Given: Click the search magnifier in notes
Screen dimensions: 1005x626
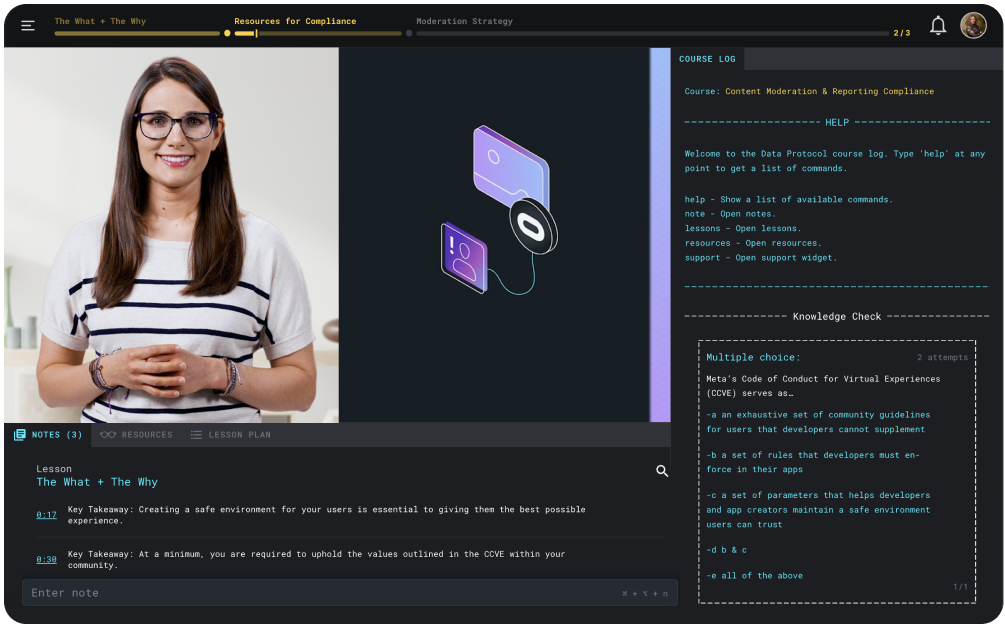Looking at the screenshot, I should pyautogui.click(x=662, y=471).
